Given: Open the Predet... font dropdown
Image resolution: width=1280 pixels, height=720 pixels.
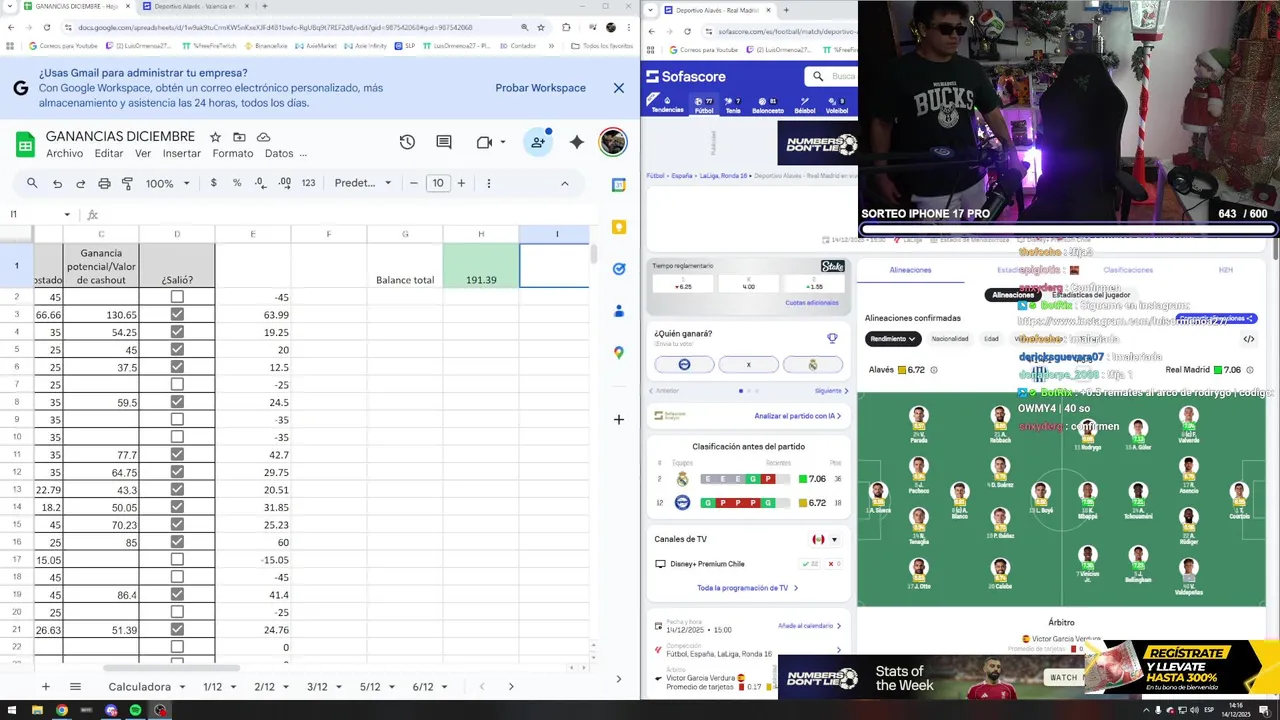Looking at the screenshot, I should (362, 183).
